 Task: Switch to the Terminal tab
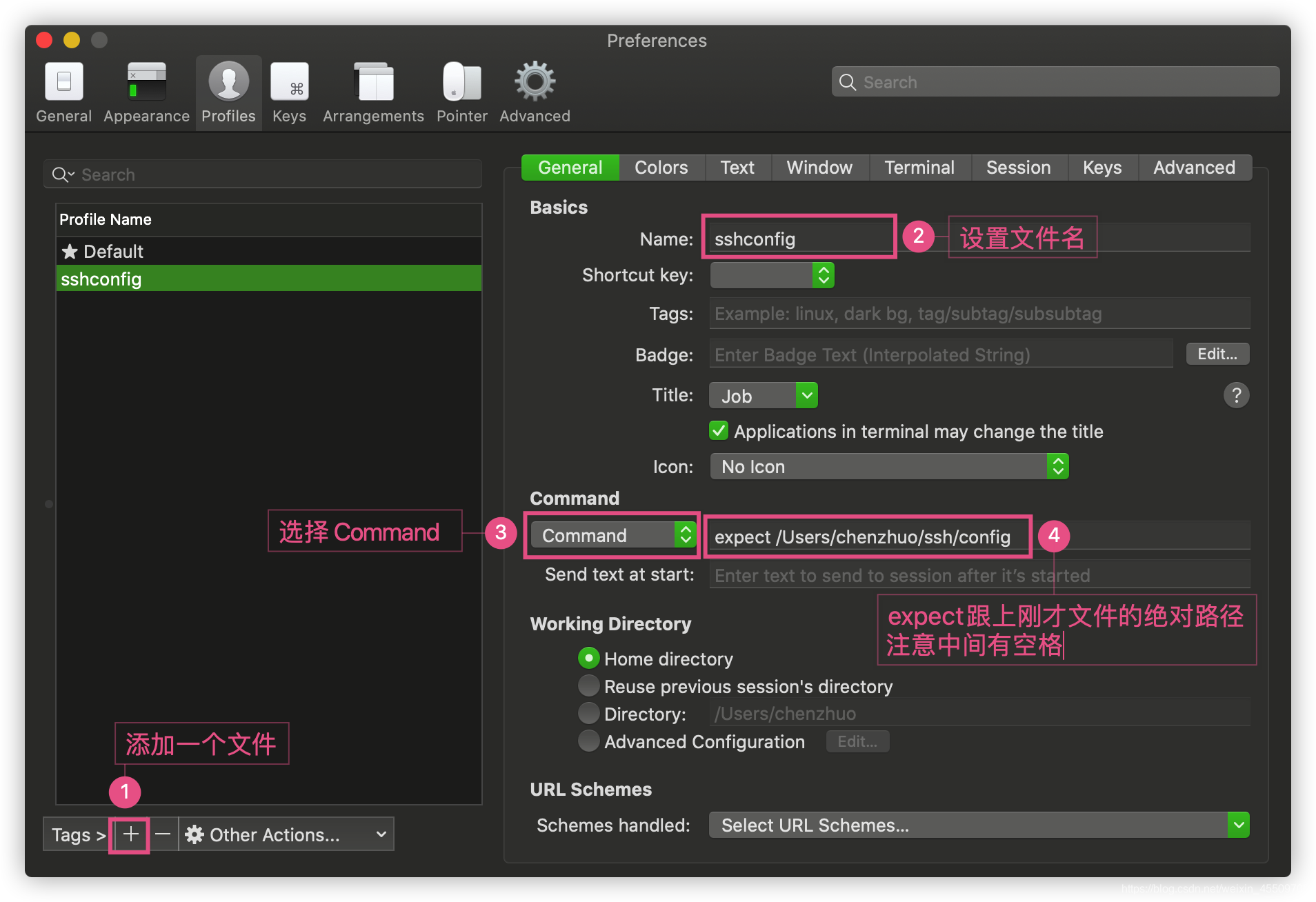tap(919, 167)
